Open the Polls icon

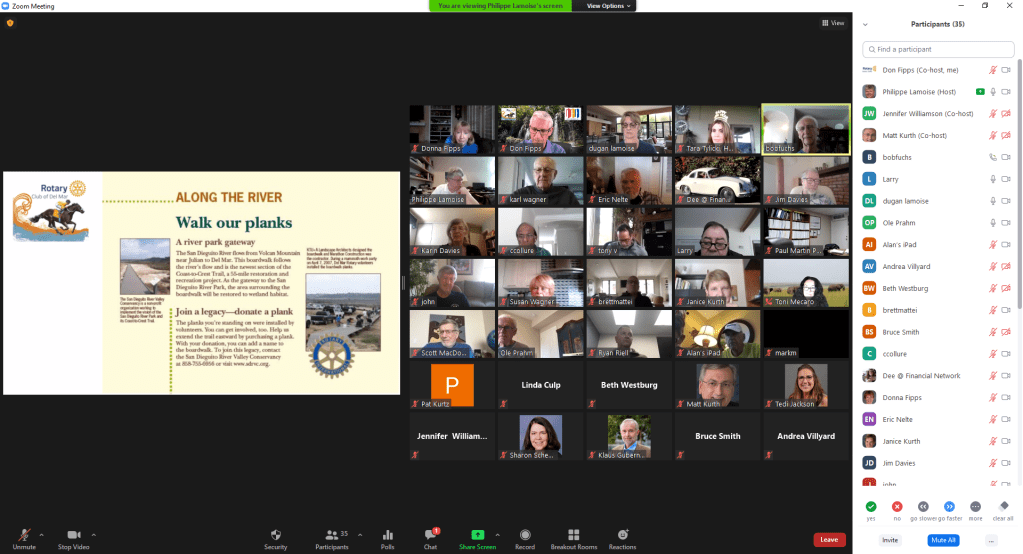point(387,536)
